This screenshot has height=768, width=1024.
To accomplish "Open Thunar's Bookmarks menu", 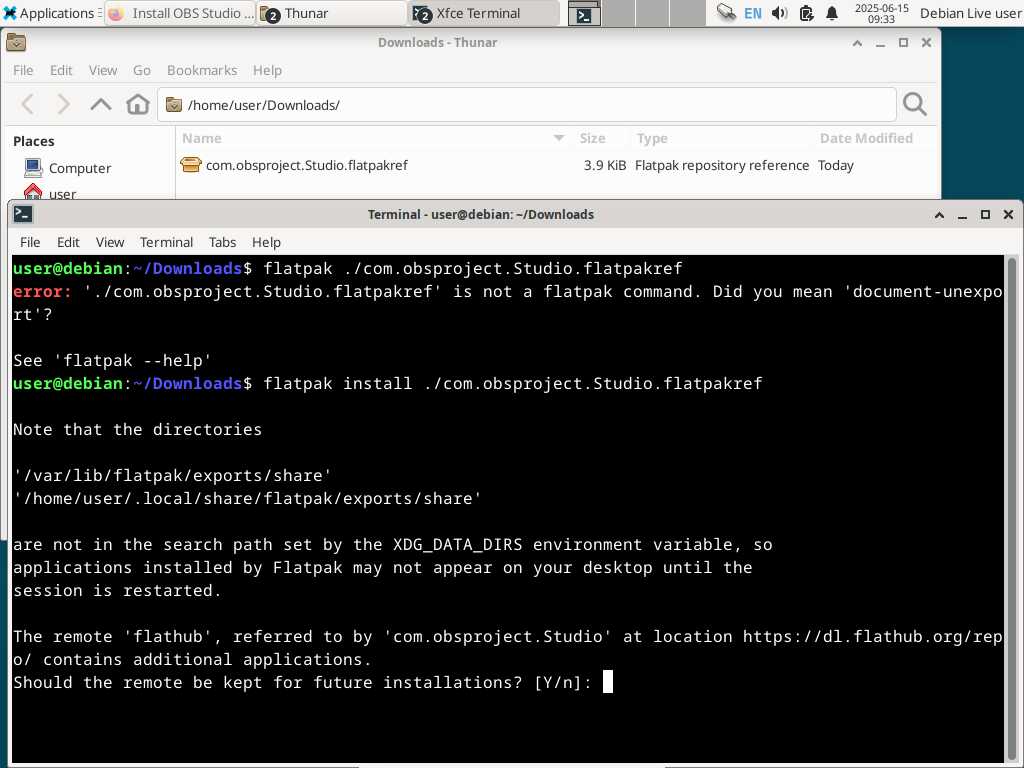I will [x=202, y=70].
